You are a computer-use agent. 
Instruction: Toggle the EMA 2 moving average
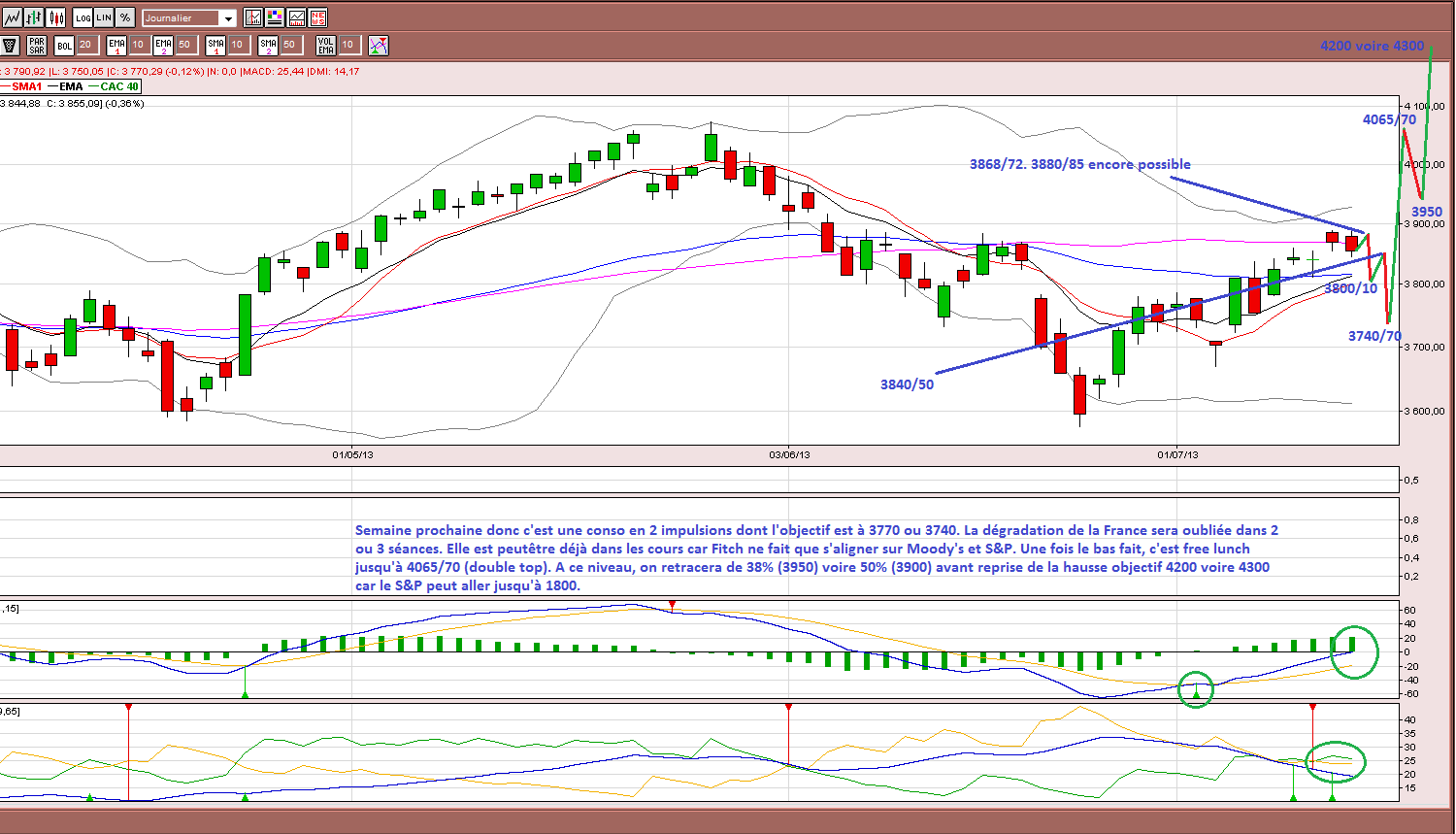tap(163, 45)
